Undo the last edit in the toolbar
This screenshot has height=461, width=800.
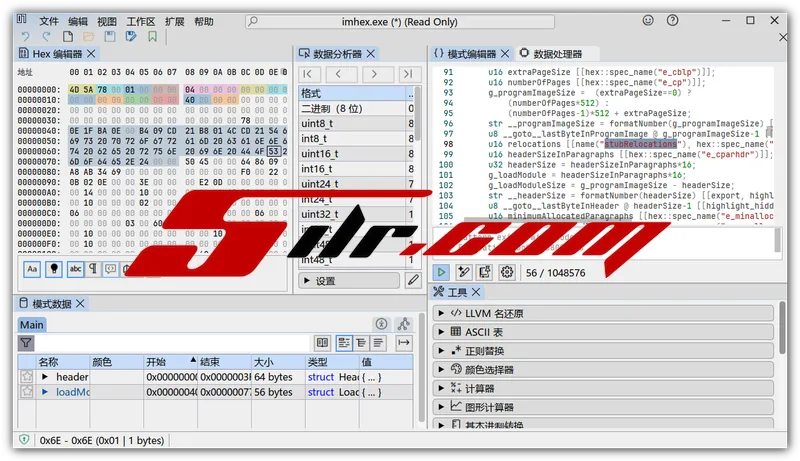tap(26, 37)
